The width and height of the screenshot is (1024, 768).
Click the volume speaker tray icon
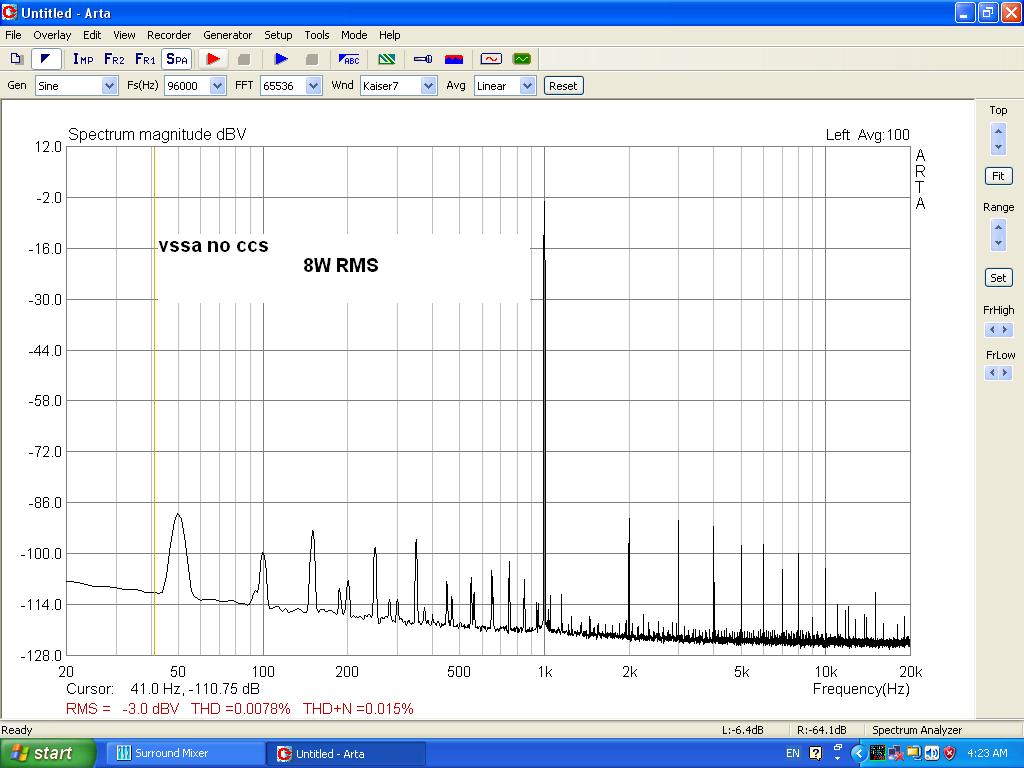(932, 754)
